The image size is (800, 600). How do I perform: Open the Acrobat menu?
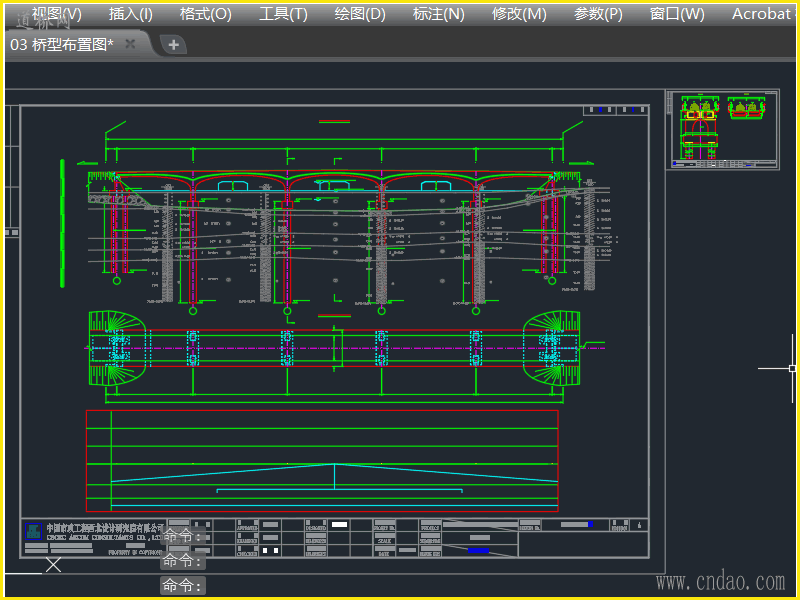[x=762, y=14]
